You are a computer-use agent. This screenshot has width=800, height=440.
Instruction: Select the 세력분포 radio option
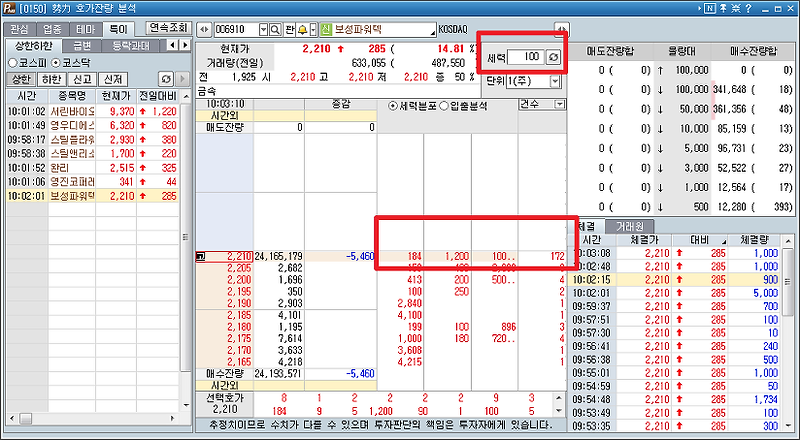(393, 106)
